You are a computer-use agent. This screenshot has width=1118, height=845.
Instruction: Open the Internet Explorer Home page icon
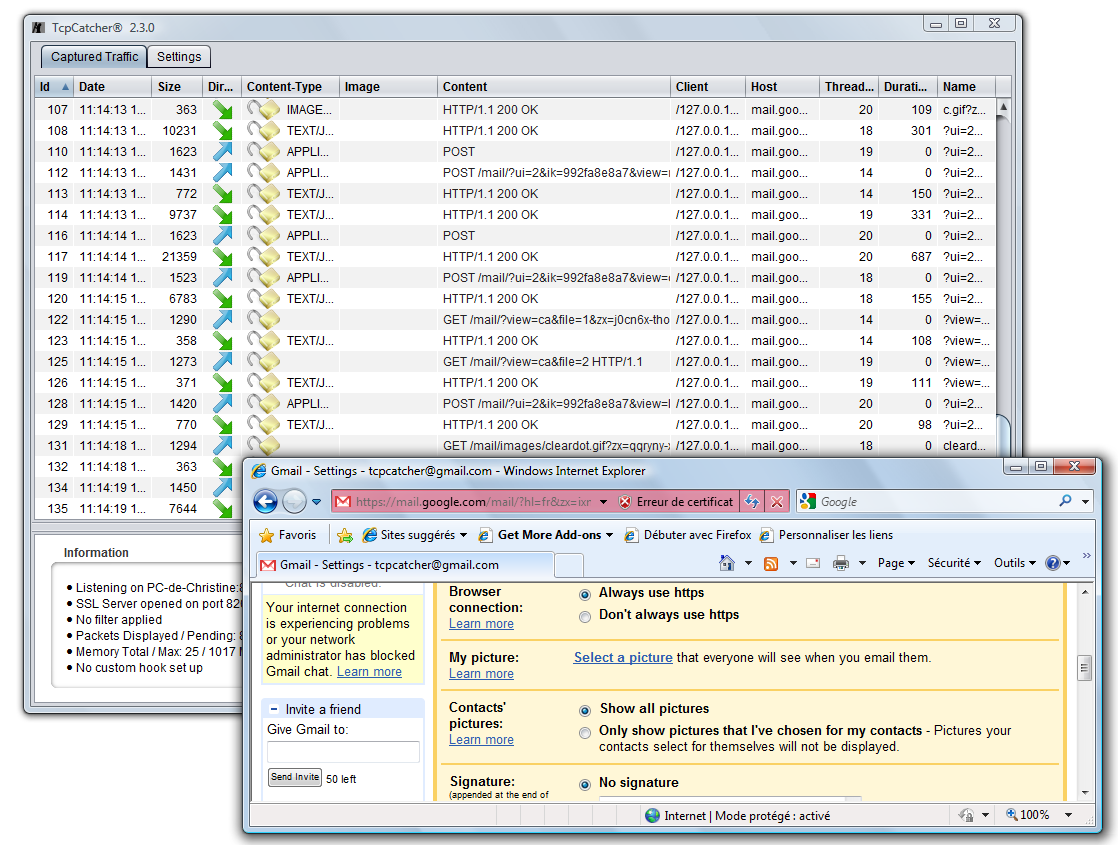coord(727,563)
